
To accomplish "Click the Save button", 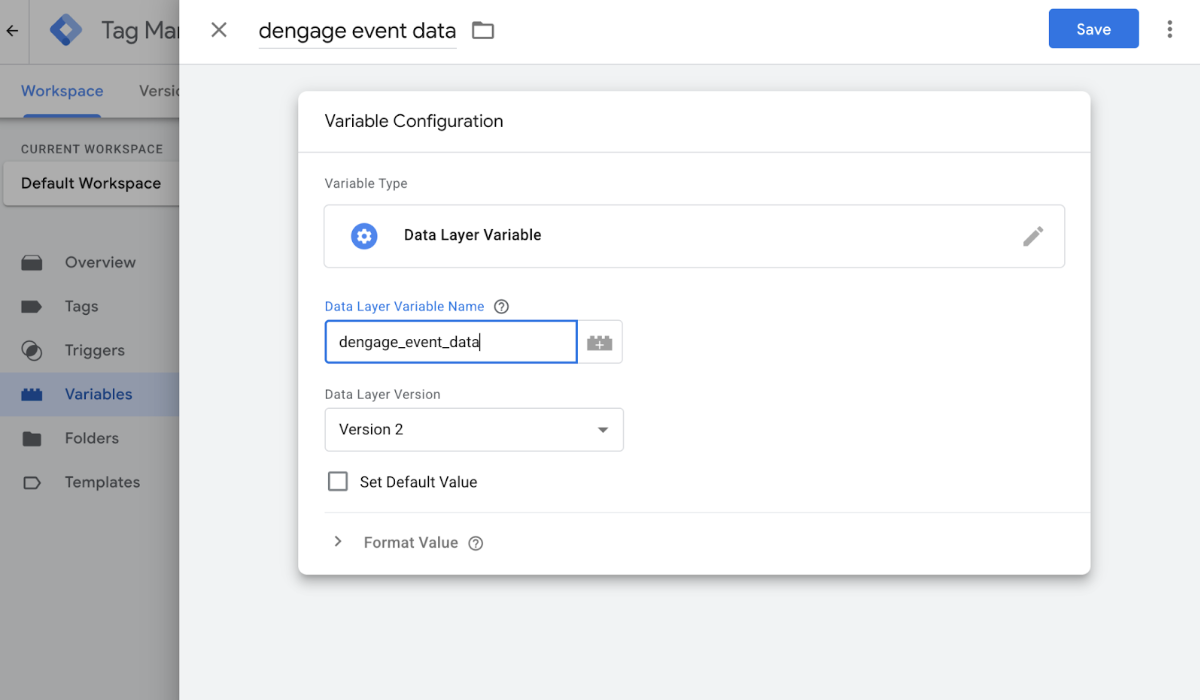I will pos(1093,29).
